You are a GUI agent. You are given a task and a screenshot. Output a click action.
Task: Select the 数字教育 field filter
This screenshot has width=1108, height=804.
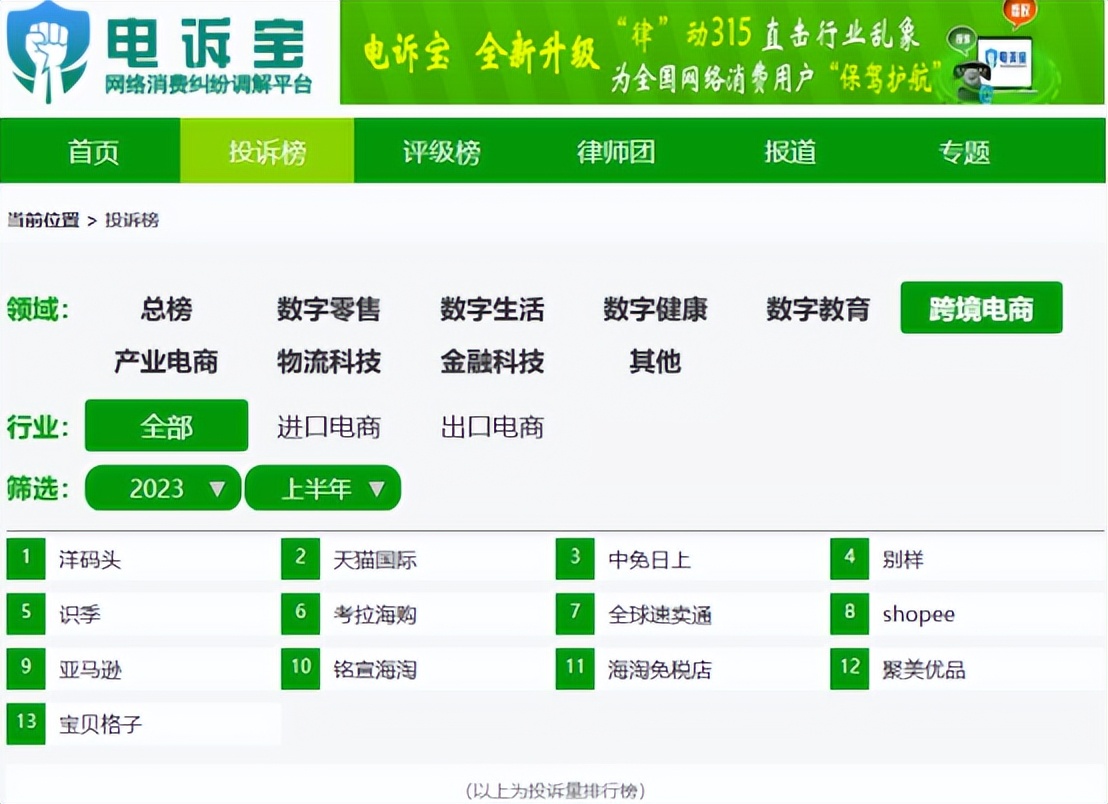click(818, 309)
